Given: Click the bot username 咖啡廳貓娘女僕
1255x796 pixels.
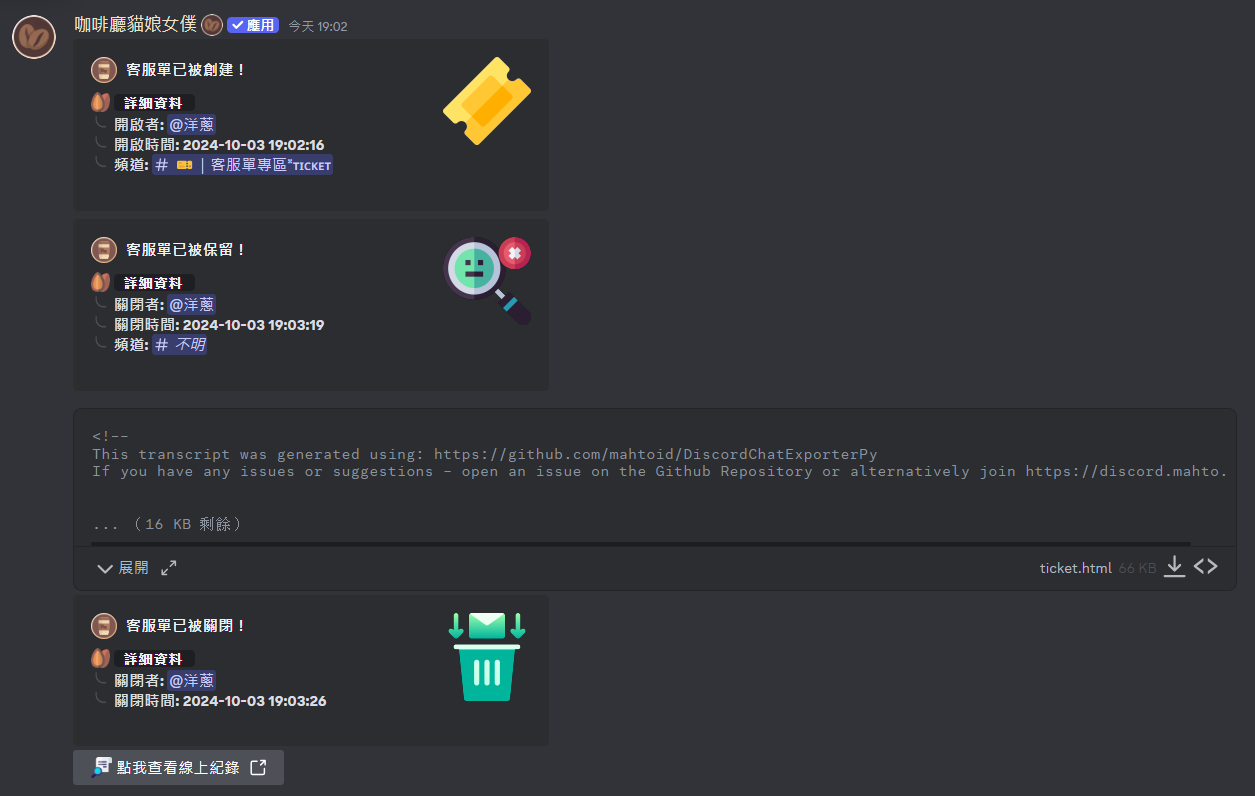Looking at the screenshot, I should coord(136,25).
